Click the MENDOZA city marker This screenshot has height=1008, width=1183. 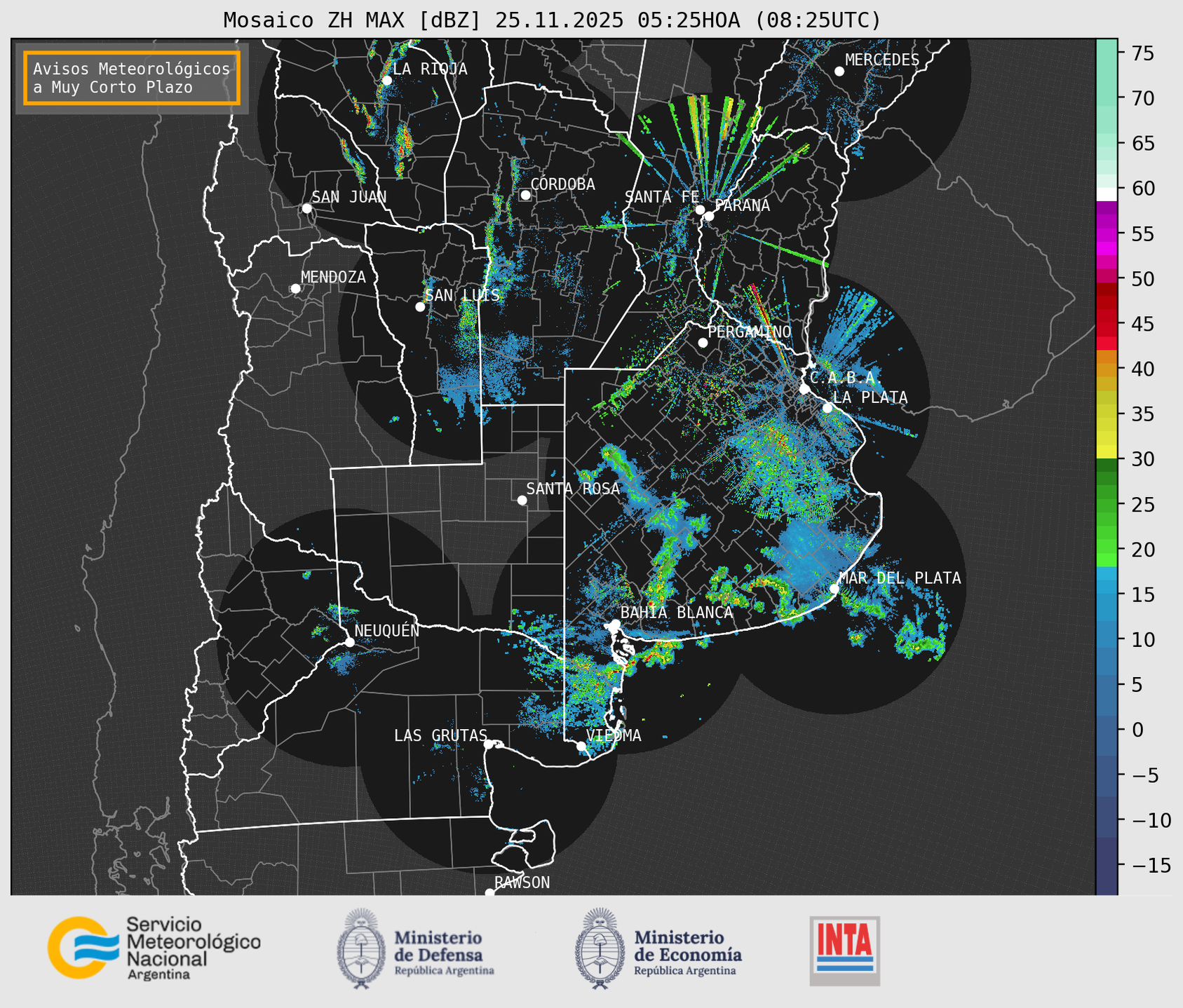pyautogui.click(x=295, y=289)
